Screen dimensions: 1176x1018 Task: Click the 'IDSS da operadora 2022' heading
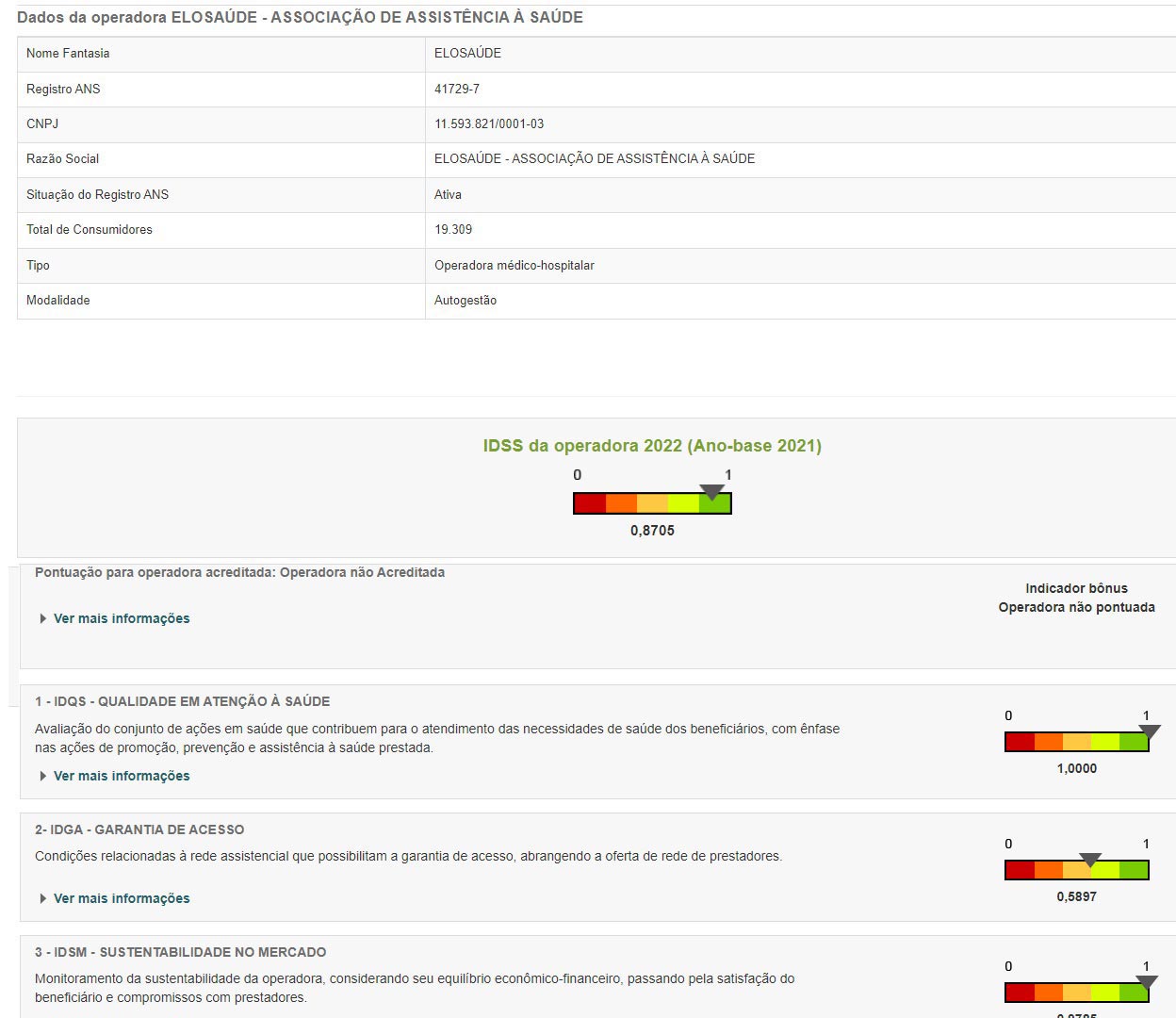(652, 446)
